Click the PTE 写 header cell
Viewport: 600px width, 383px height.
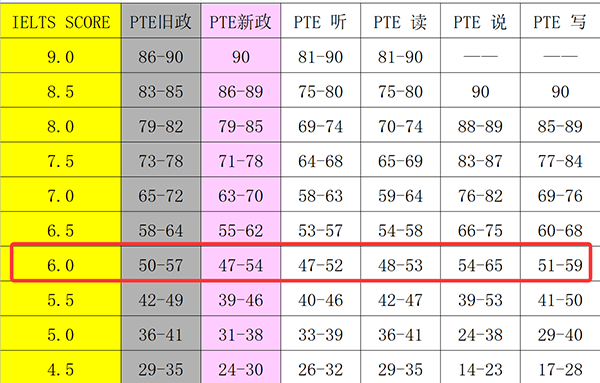[x=560, y=21]
